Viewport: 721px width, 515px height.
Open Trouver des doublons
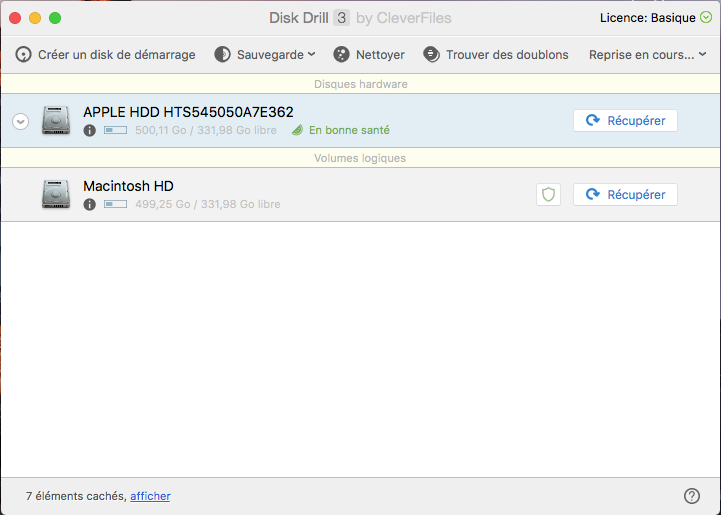496,55
